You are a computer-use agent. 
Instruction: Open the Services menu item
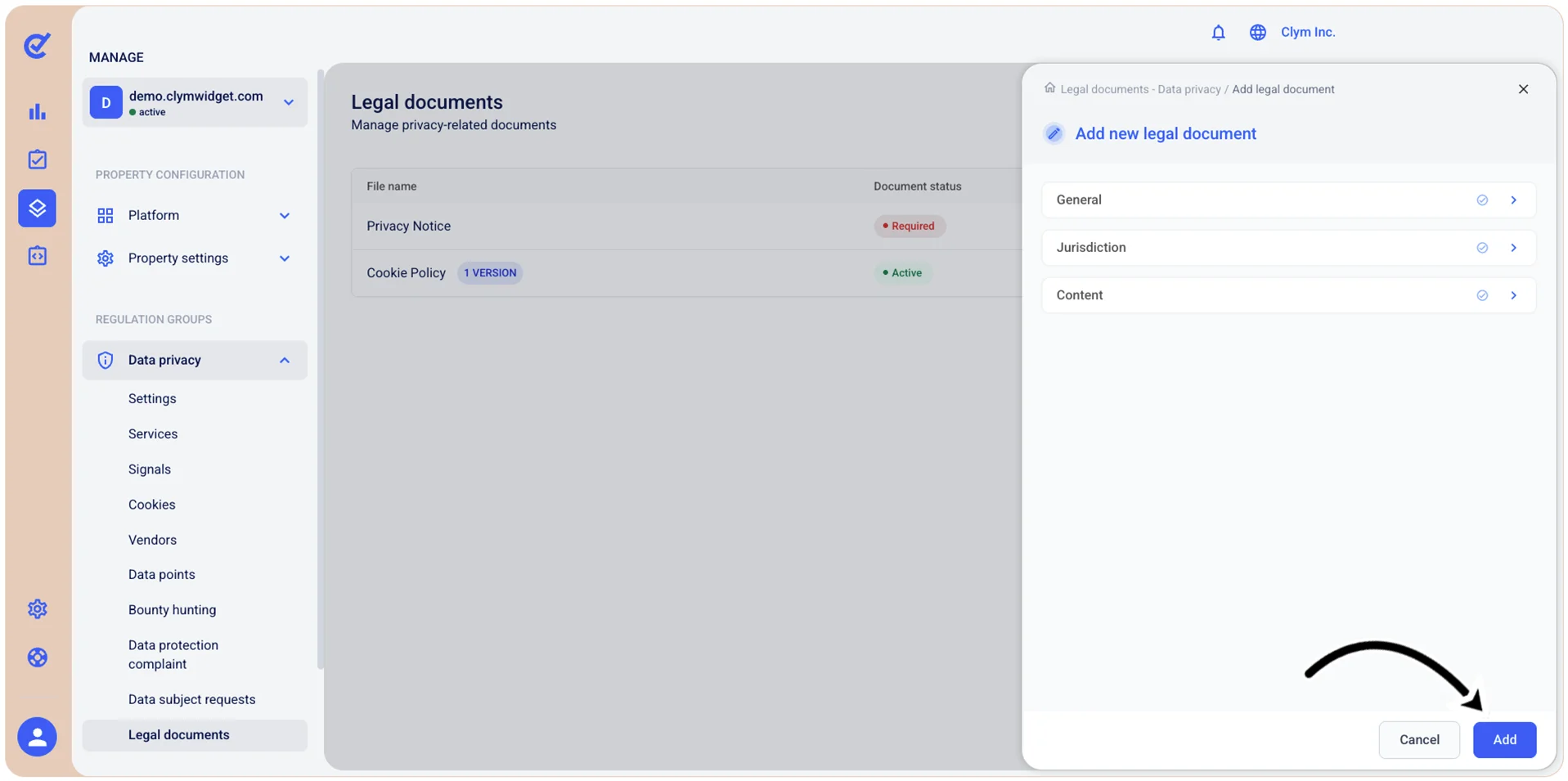point(153,433)
